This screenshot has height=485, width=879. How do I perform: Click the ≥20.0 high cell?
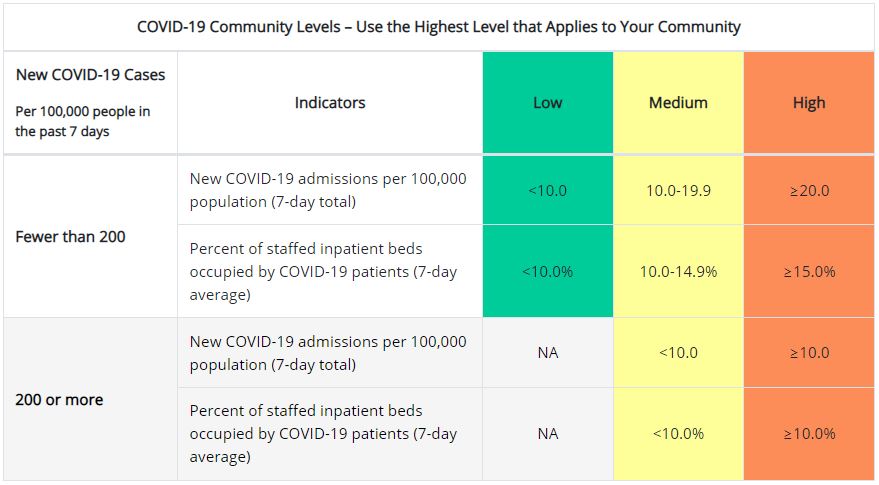(x=809, y=190)
